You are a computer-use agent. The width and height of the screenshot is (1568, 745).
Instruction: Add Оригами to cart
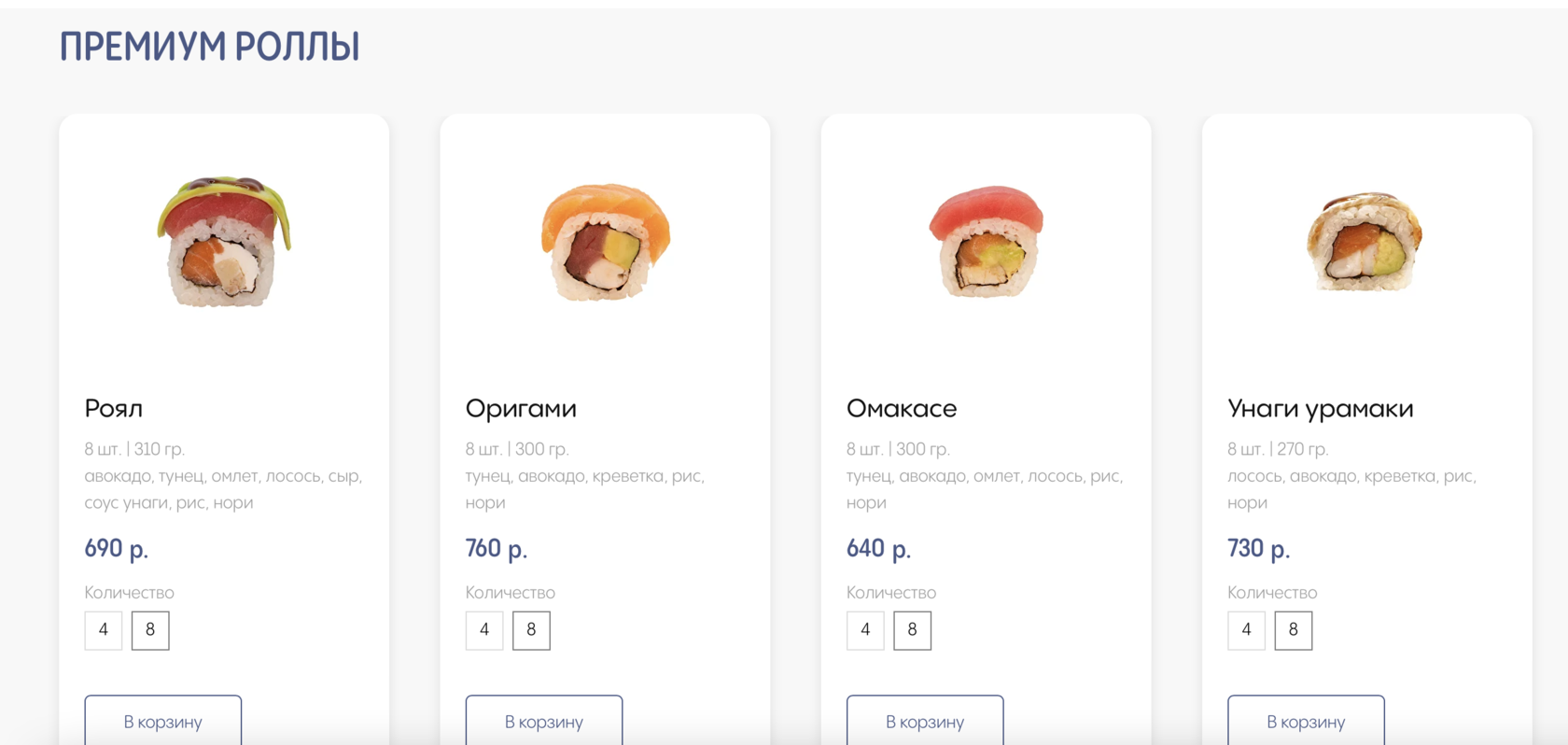[x=544, y=721]
